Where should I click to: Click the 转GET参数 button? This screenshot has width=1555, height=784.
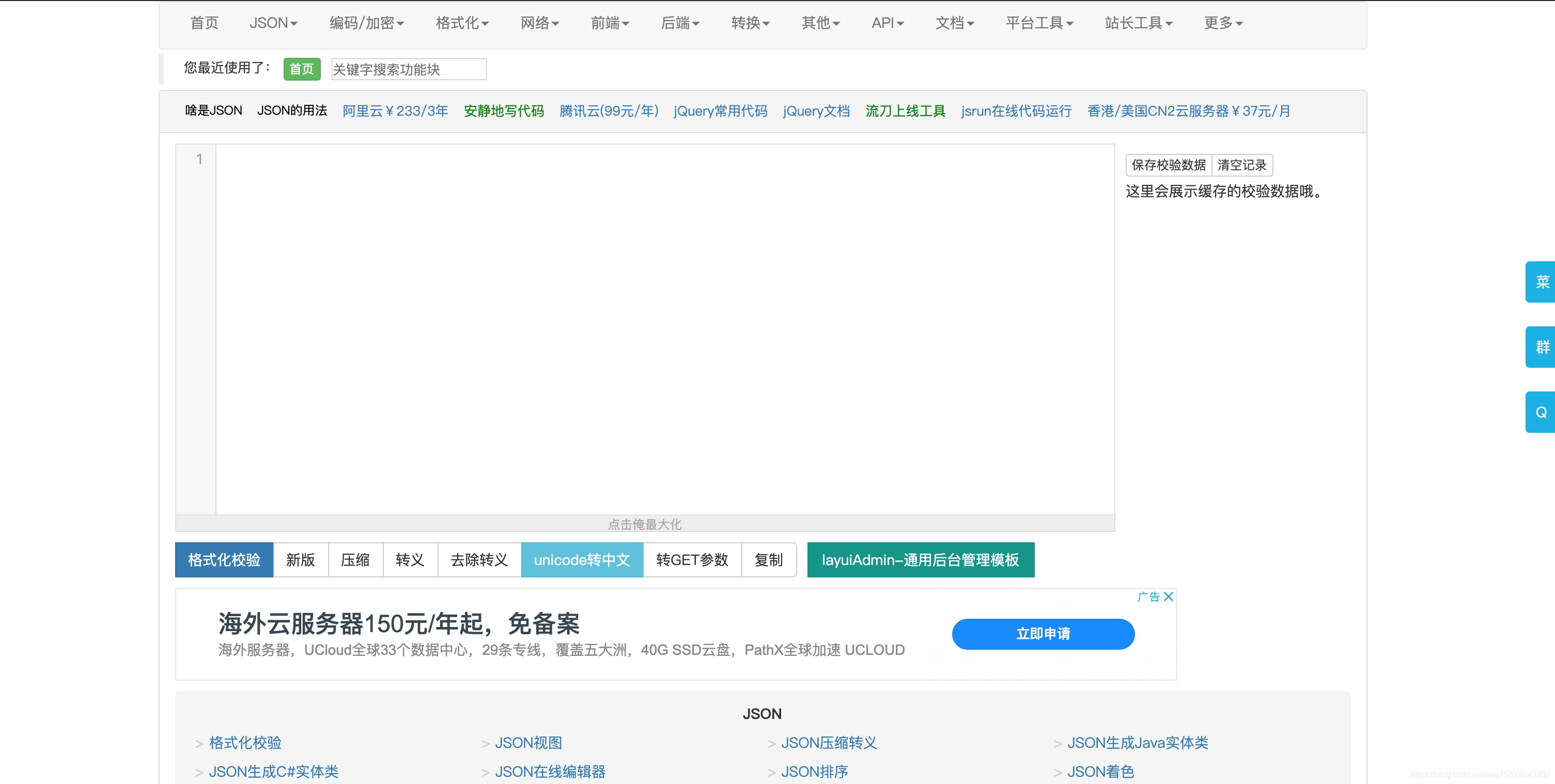tap(692, 559)
